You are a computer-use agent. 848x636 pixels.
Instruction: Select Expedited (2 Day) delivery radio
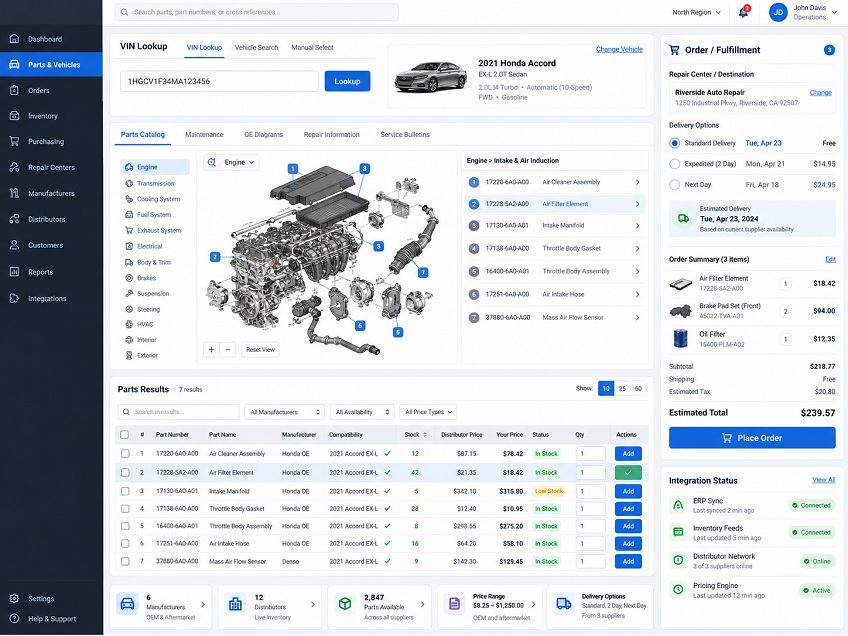pos(674,164)
